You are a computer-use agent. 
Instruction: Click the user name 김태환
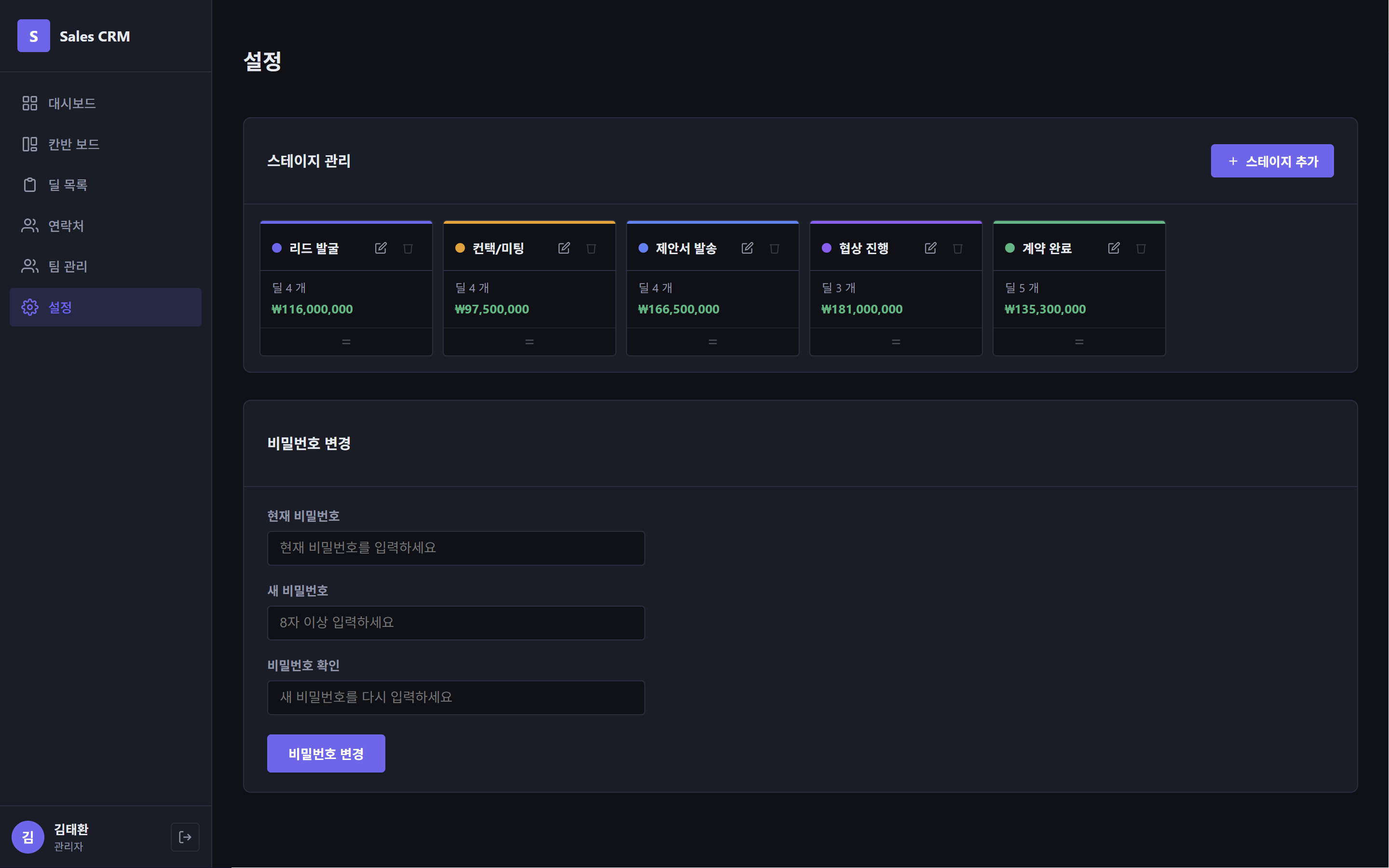click(71, 829)
